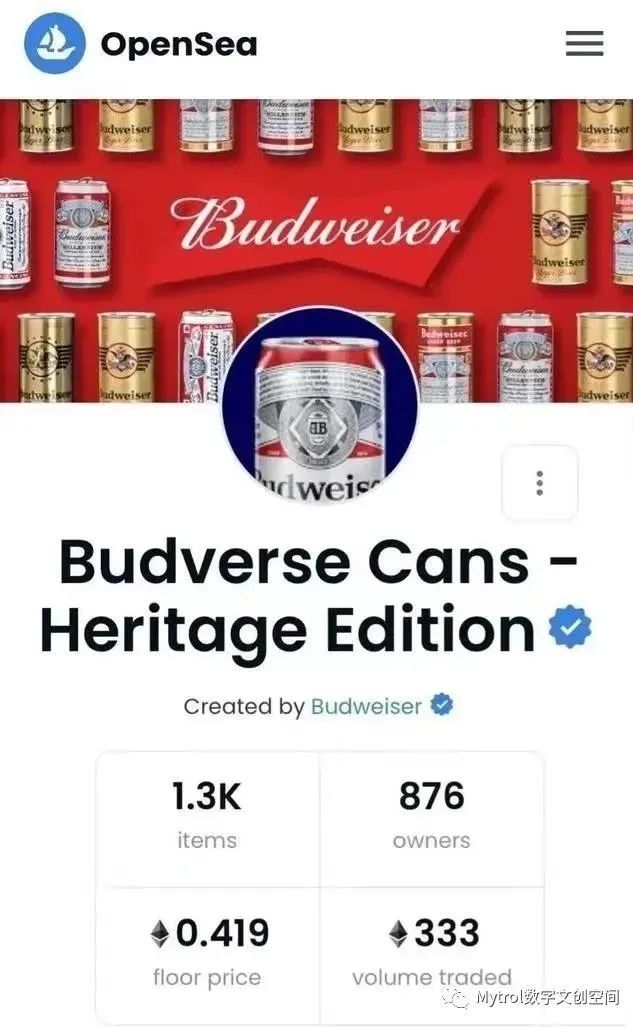Click the Ethereum icon beside volume traded
This screenshot has width=633, height=1027.
click(398, 934)
